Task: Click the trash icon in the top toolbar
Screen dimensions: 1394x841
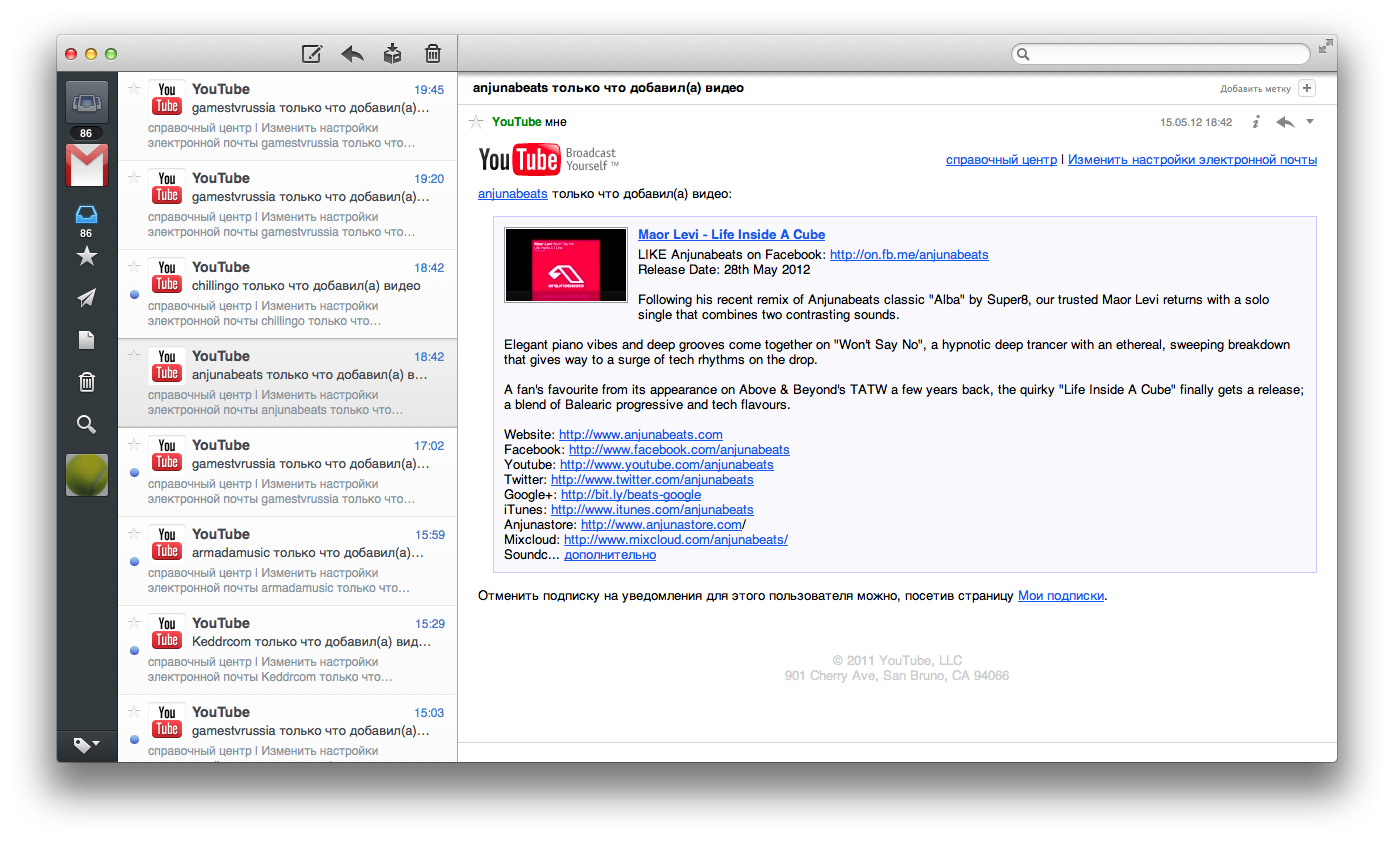Action: (x=433, y=54)
